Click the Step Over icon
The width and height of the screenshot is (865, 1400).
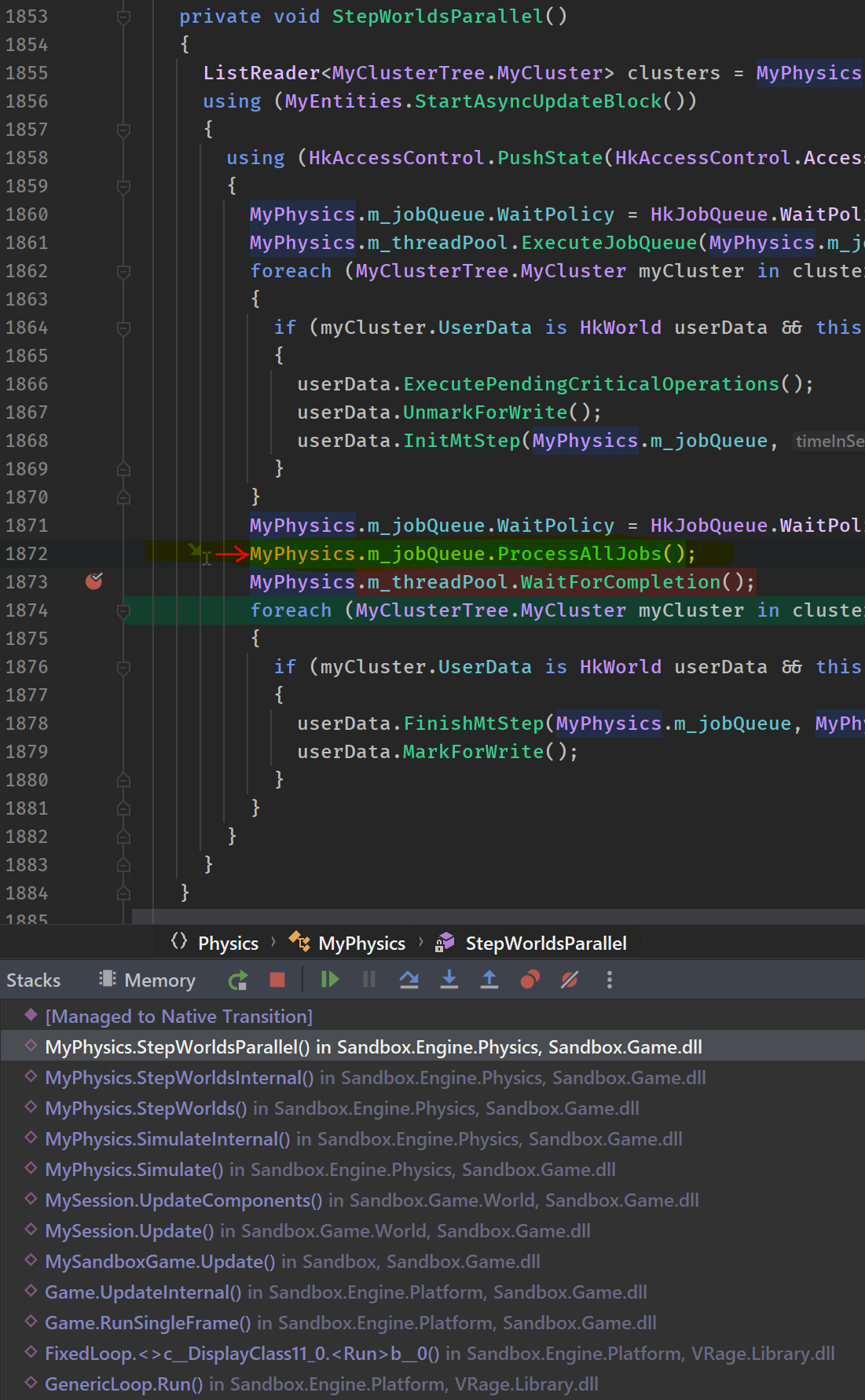(409, 980)
